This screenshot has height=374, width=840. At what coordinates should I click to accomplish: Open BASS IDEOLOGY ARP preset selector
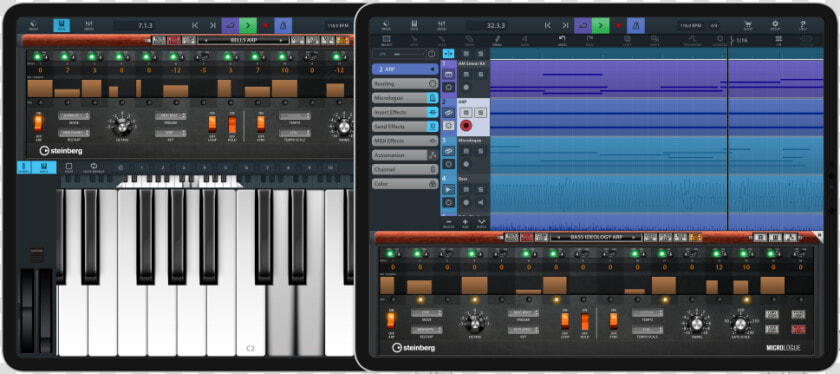[596, 237]
